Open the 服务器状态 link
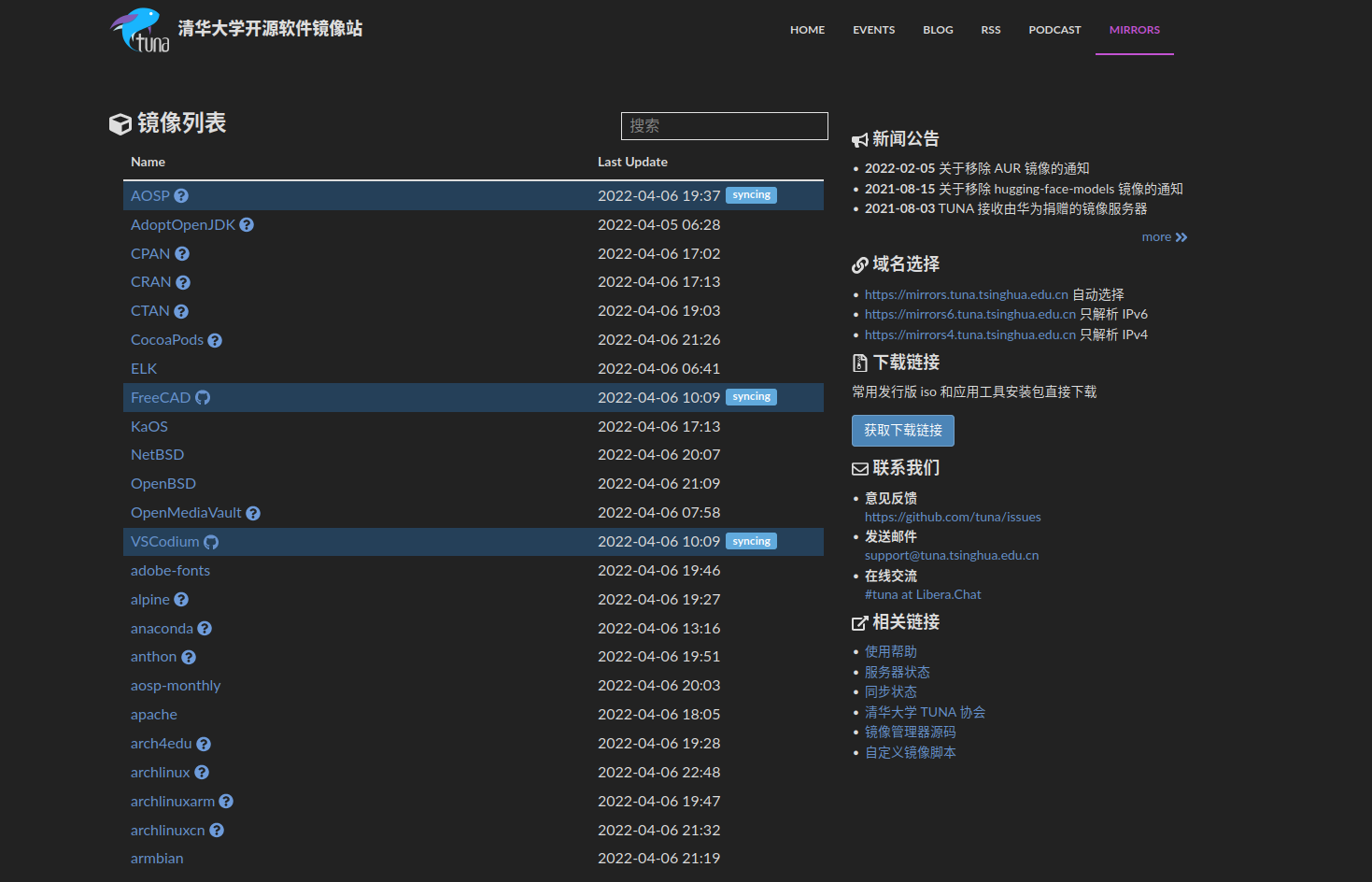 pos(898,673)
